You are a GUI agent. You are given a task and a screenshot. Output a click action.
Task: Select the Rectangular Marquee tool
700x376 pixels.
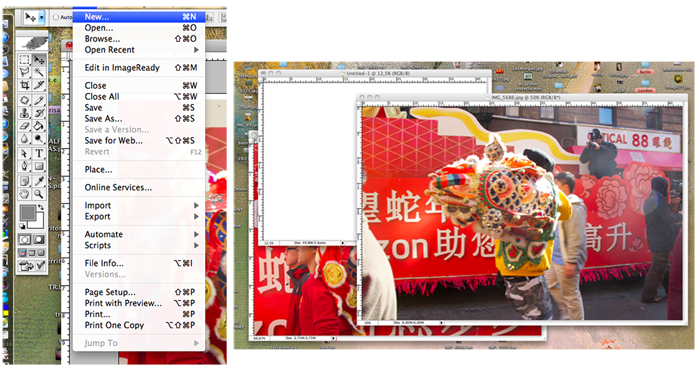[25, 59]
